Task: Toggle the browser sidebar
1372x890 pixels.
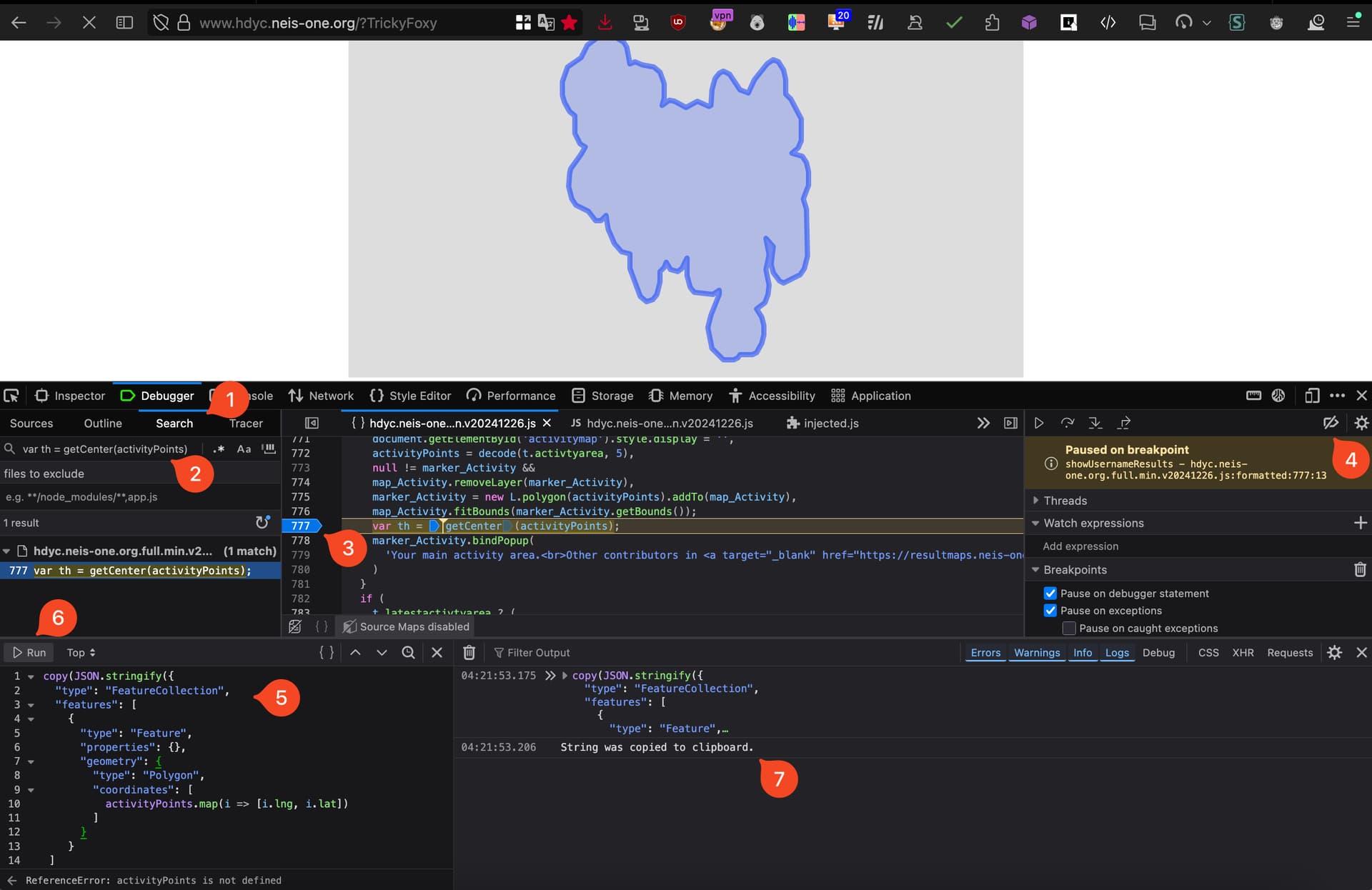Action: (x=124, y=23)
